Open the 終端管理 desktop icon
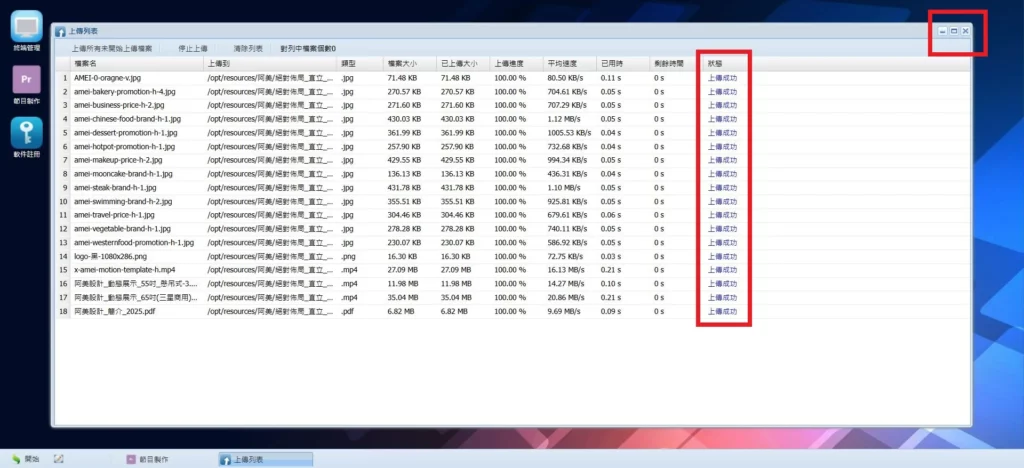Screen dimensions: 1024x468 coord(26,28)
